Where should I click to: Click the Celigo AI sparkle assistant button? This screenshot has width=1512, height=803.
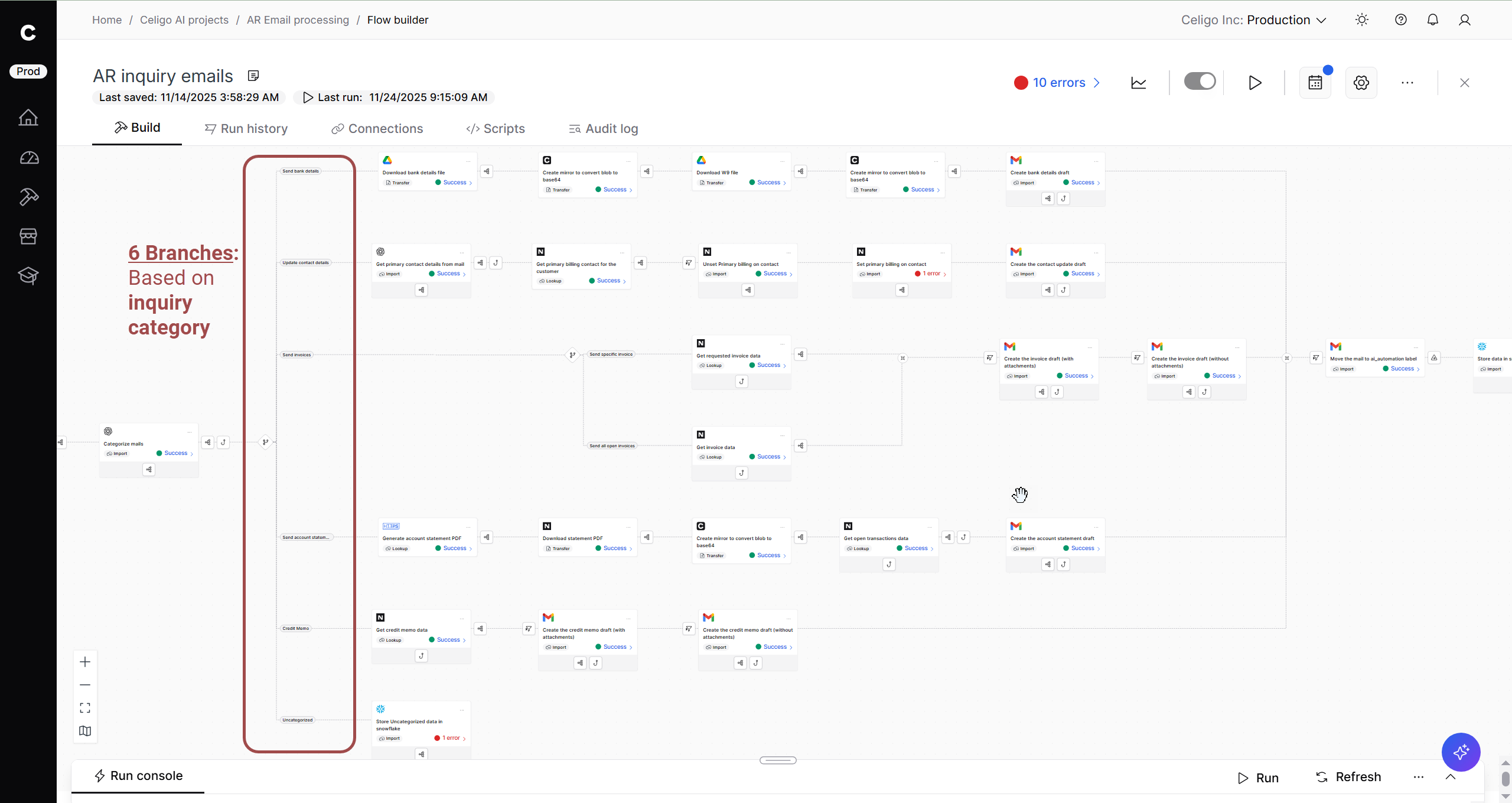(1461, 752)
